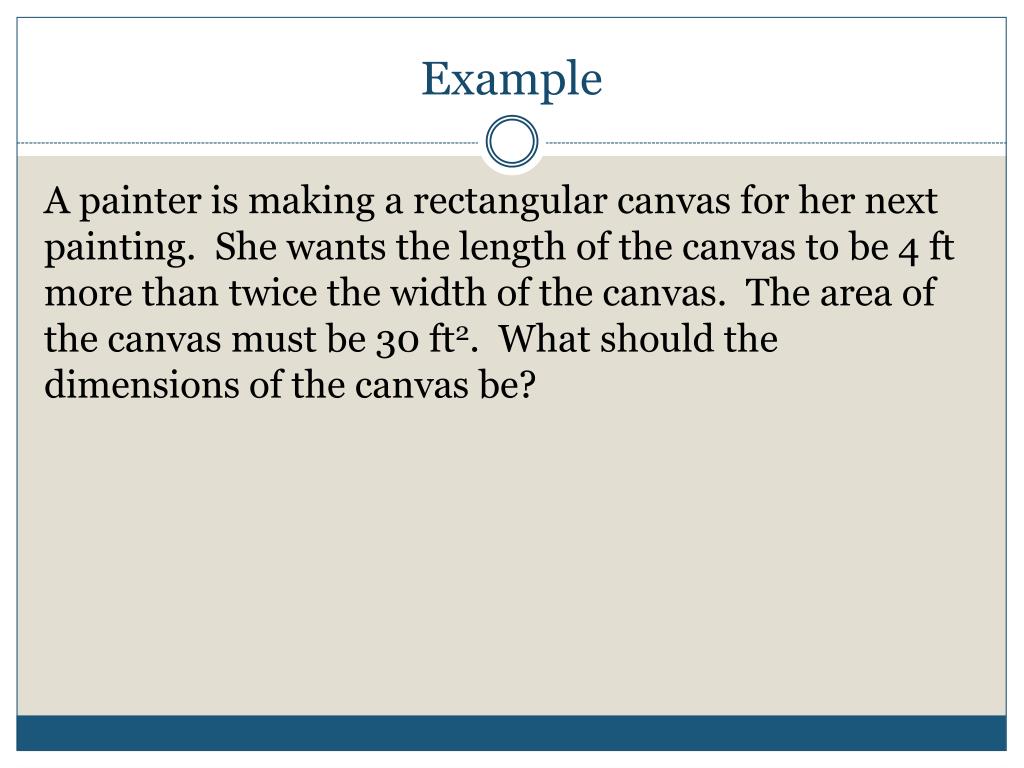Click the Example slide title
This screenshot has height=768, width=1024.
pos(511,80)
